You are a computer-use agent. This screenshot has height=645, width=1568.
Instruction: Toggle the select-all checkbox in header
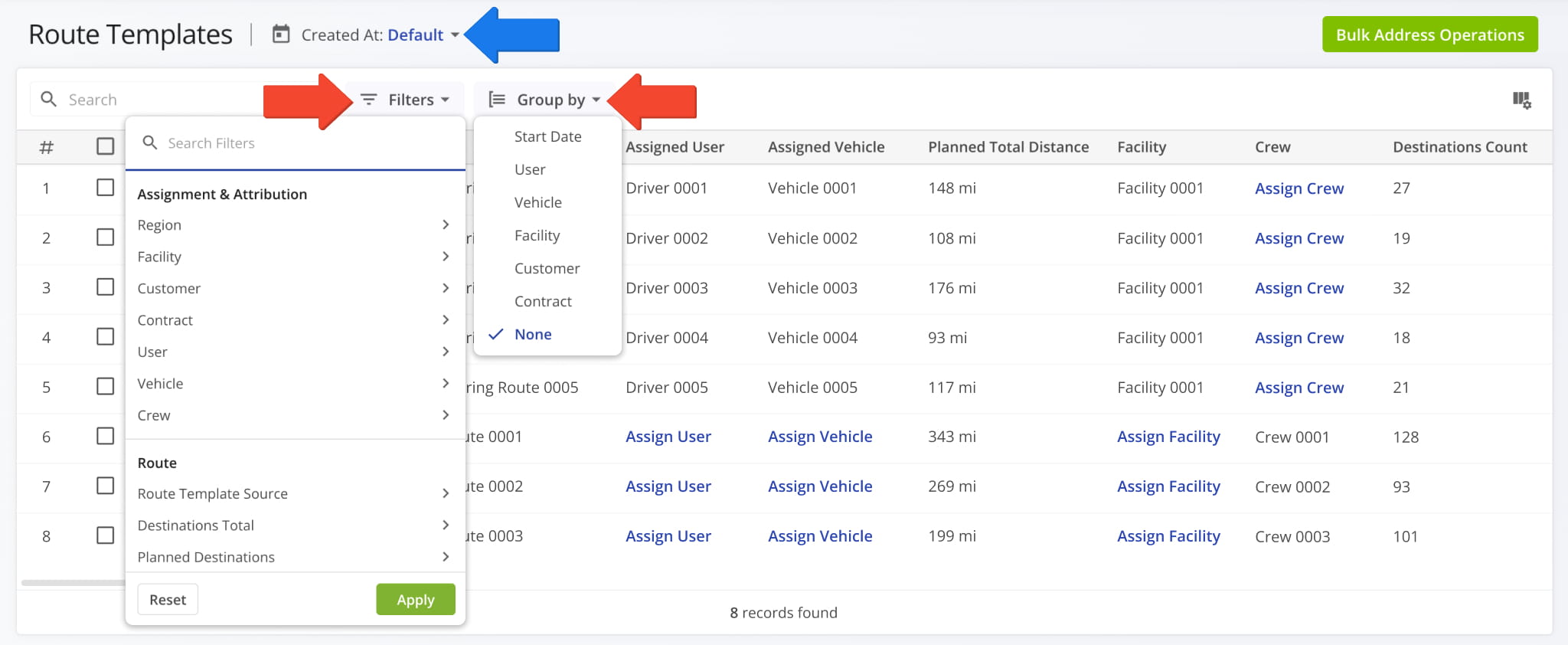106,146
